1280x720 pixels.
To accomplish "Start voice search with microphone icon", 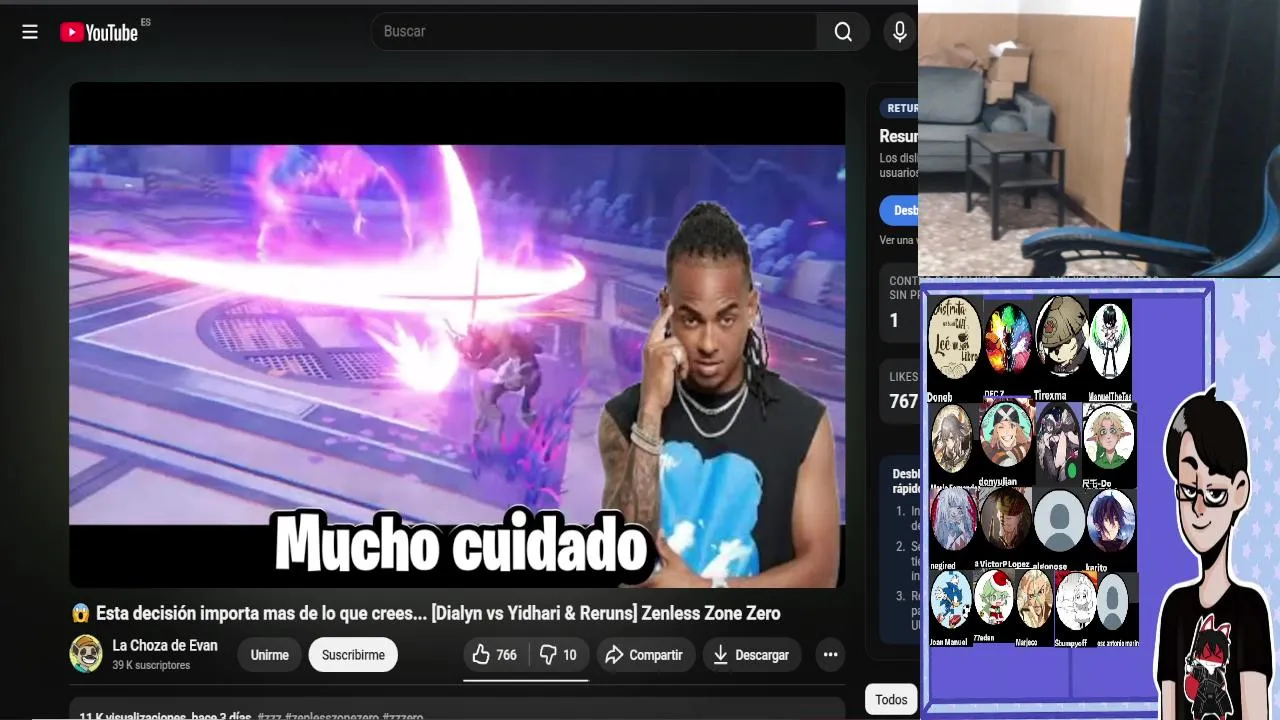I will [x=899, y=32].
